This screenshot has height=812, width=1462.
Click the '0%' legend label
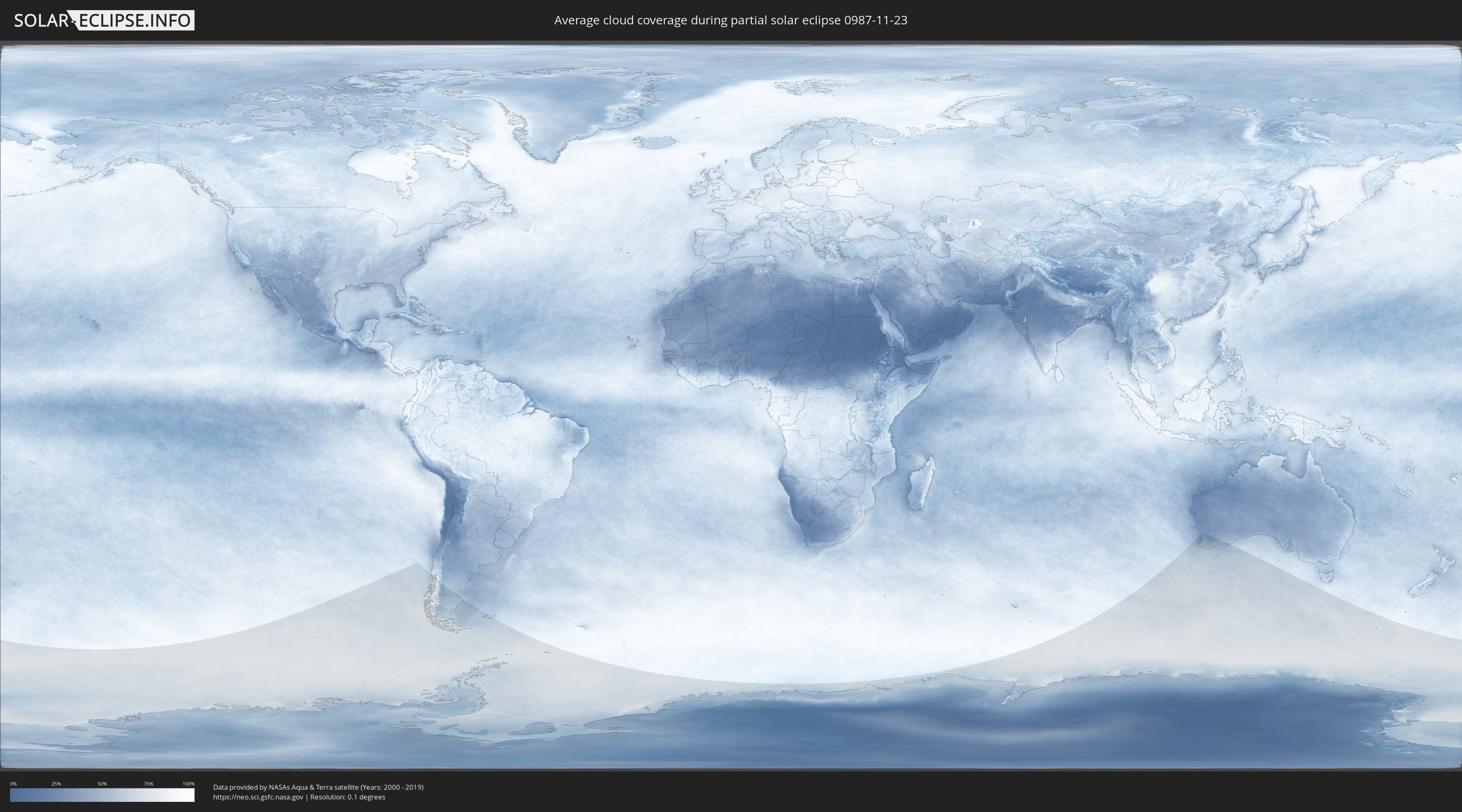[x=14, y=784]
